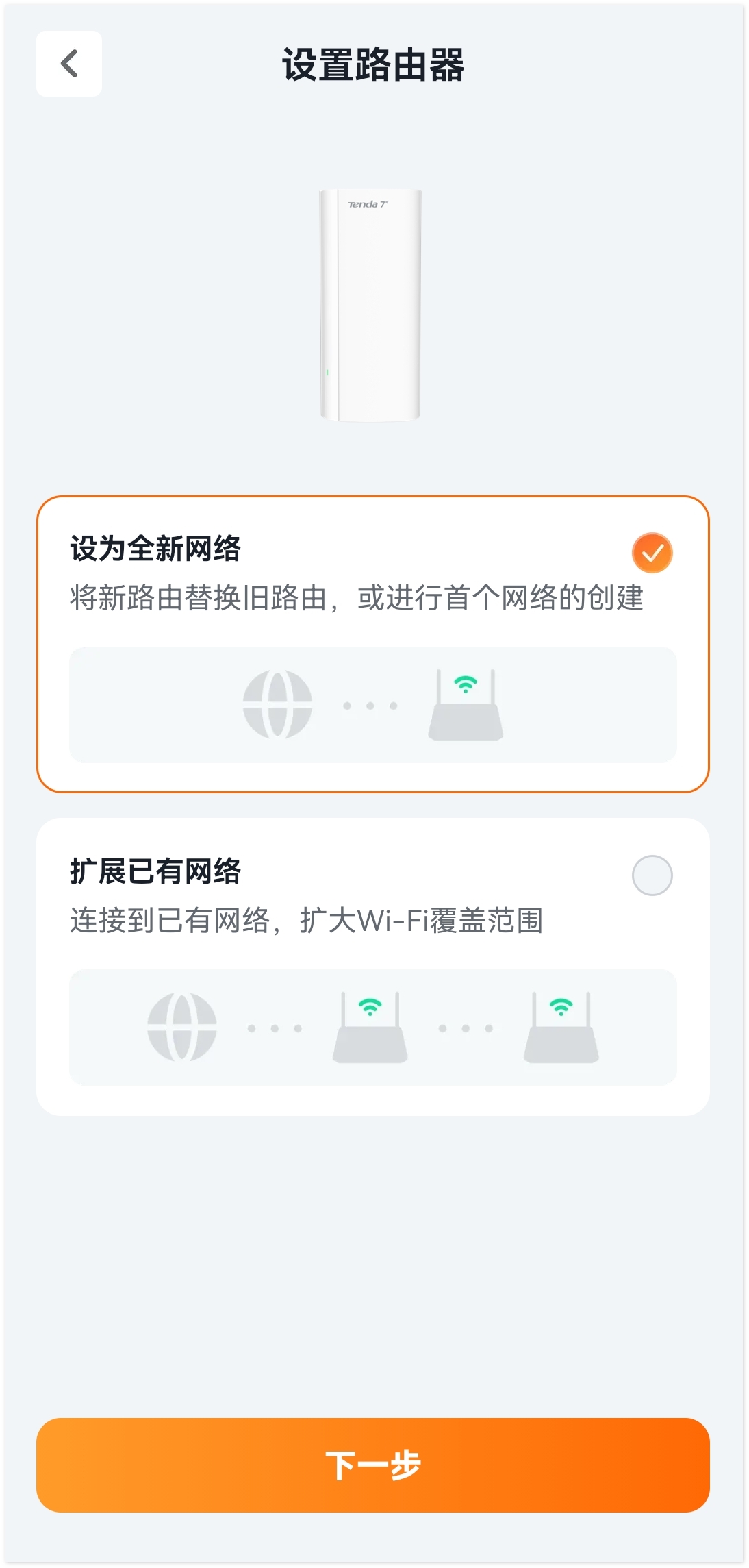The height and width of the screenshot is (1568, 749).
Task: Click the 设为全新网络 option title
Action: pos(155,549)
